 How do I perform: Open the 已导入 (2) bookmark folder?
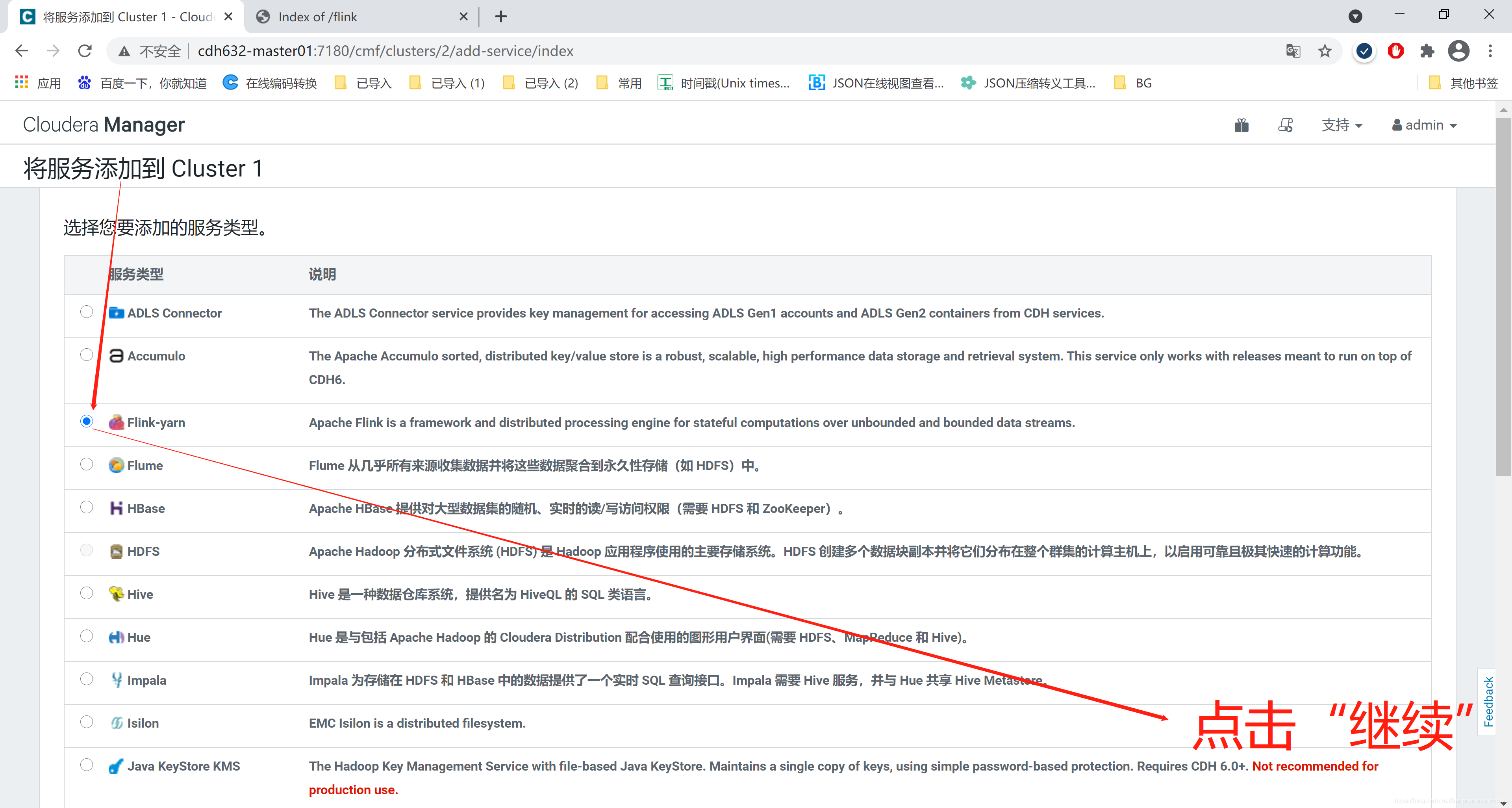click(541, 83)
